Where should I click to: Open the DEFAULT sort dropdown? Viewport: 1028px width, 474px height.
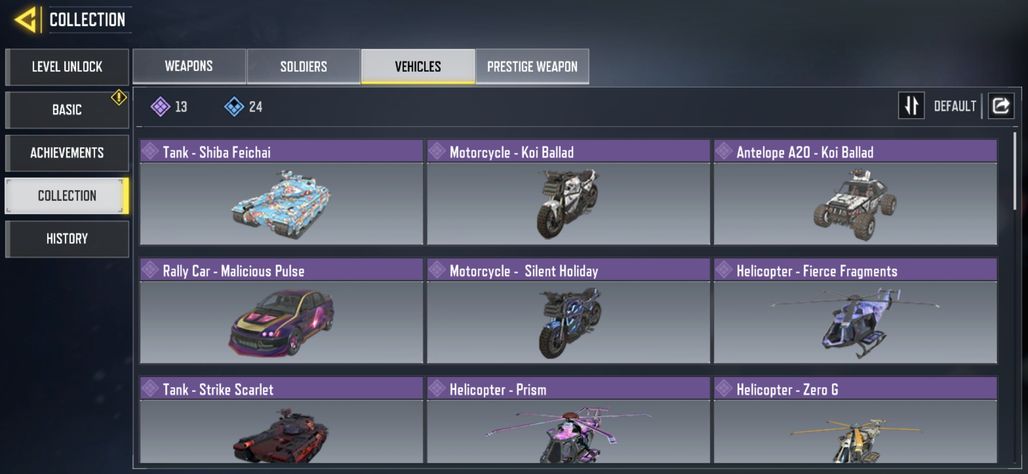point(955,106)
